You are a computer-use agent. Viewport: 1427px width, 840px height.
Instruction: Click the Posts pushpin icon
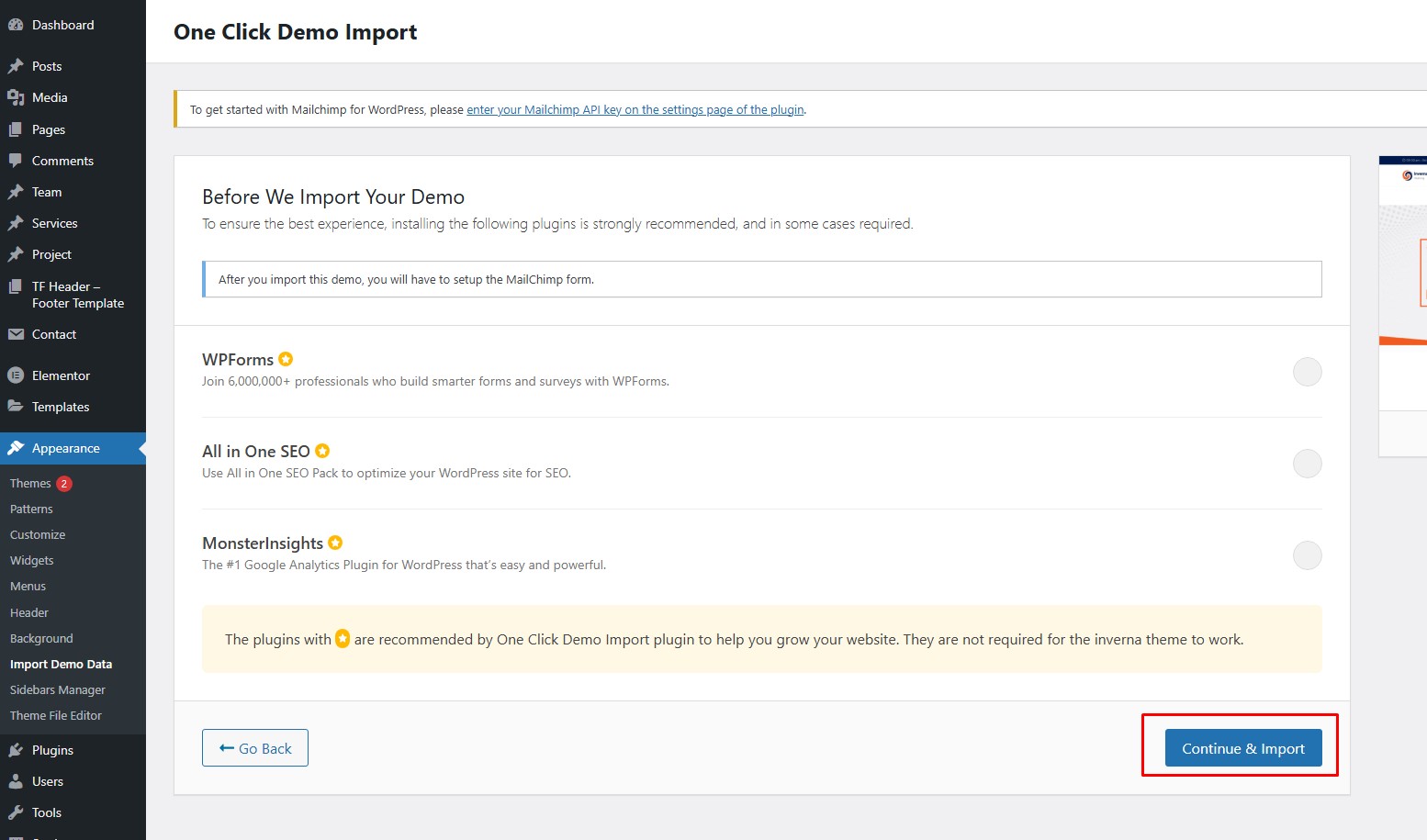(x=16, y=66)
